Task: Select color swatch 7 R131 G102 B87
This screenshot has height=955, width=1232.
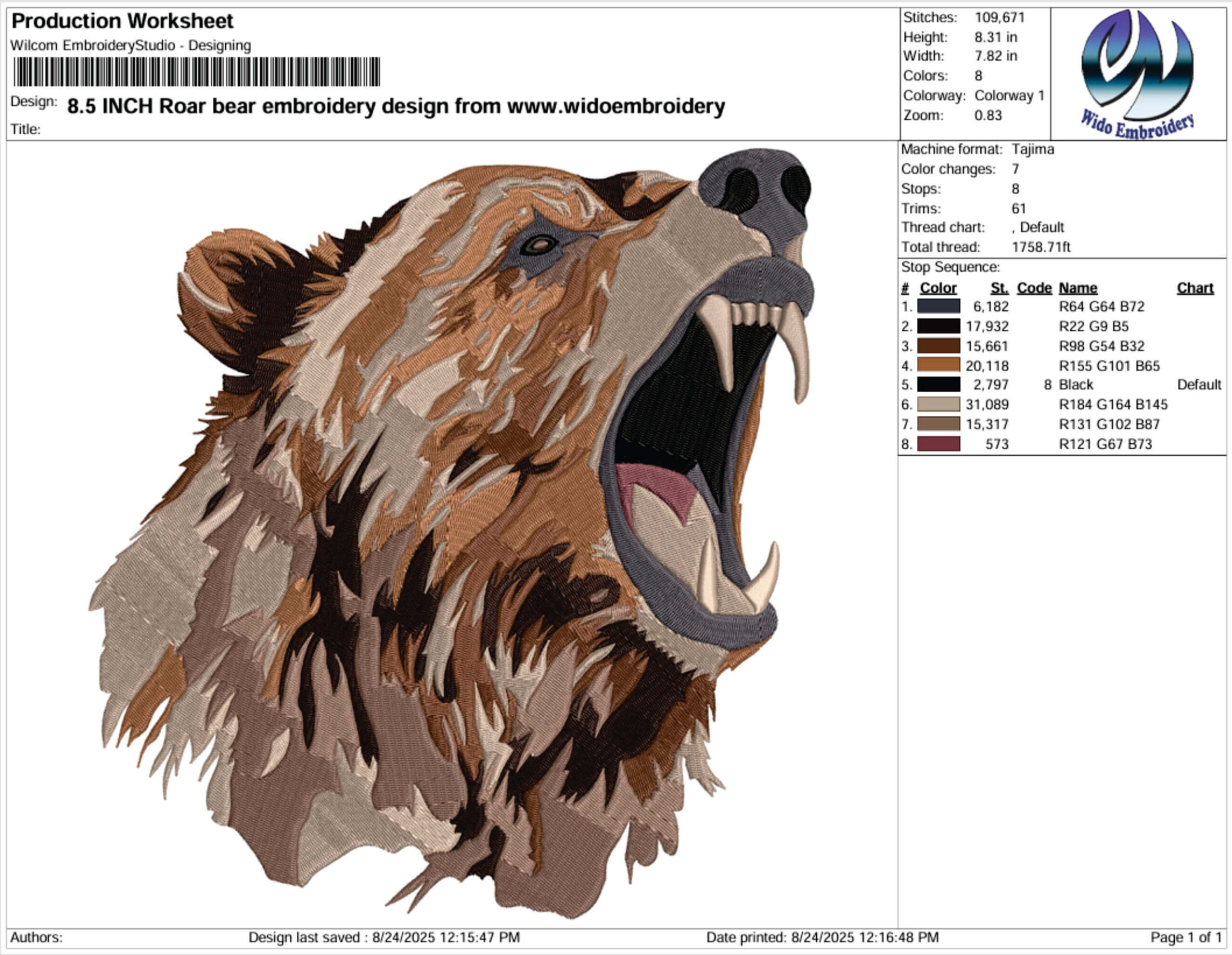Action: click(938, 424)
